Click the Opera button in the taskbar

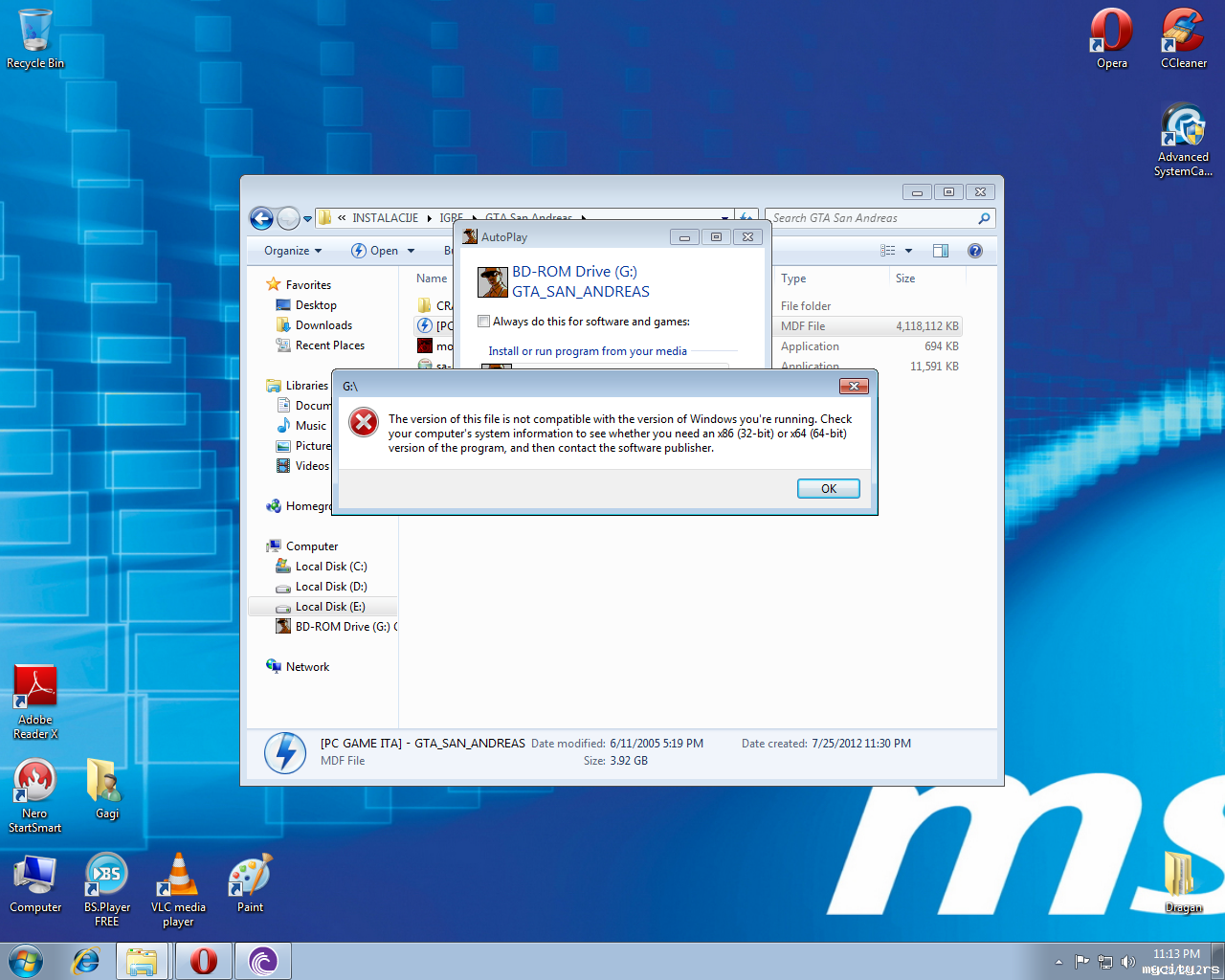(203, 961)
